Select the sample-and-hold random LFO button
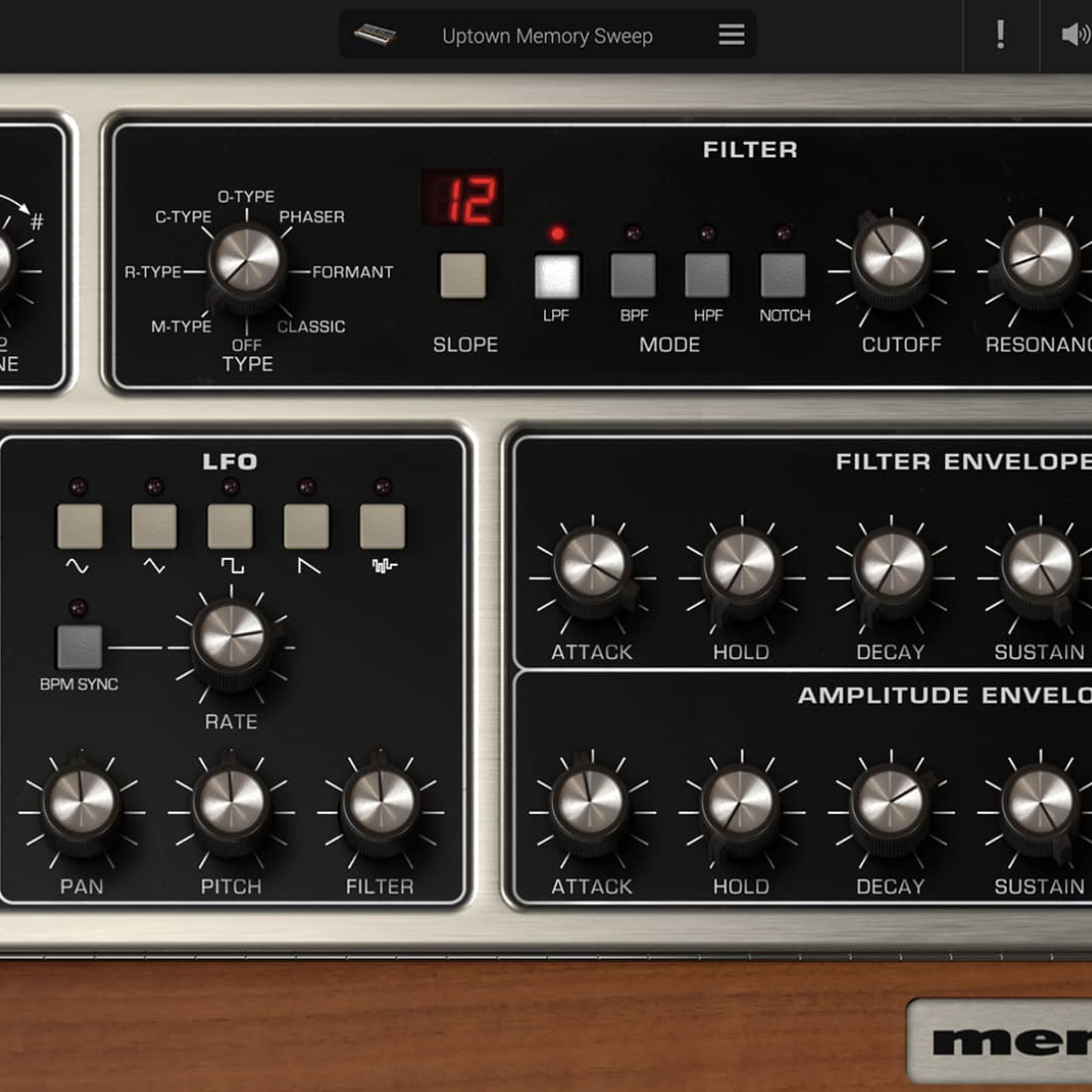This screenshot has height=1092, width=1092. point(382,526)
